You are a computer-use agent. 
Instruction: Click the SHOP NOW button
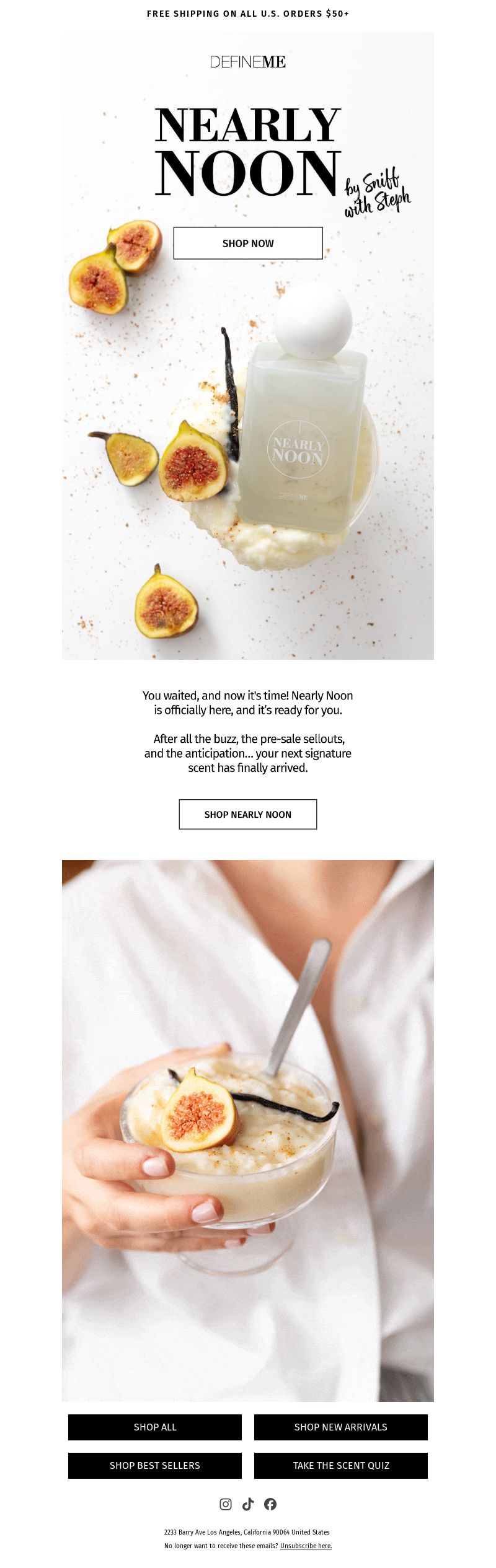pos(248,243)
